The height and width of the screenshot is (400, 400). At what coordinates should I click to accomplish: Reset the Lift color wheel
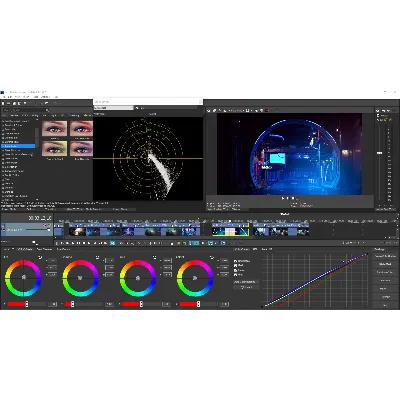(x=40, y=257)
